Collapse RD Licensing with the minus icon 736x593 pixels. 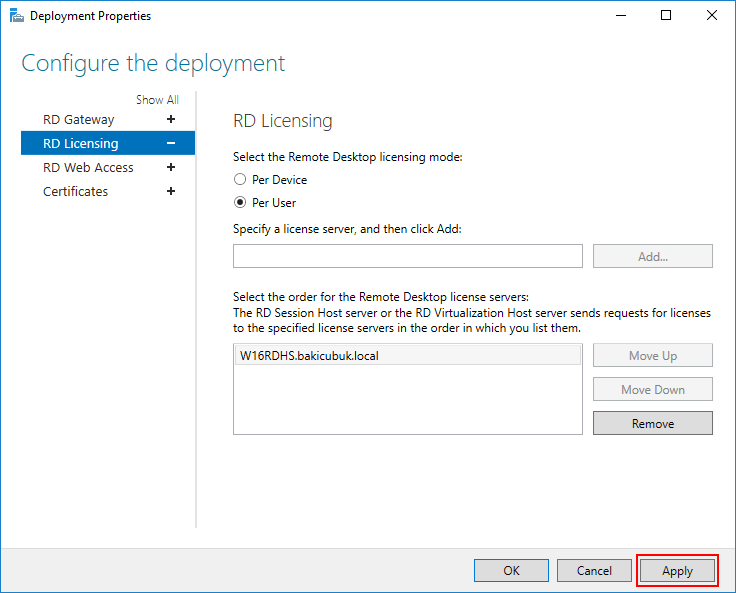[x=171, y=143]
